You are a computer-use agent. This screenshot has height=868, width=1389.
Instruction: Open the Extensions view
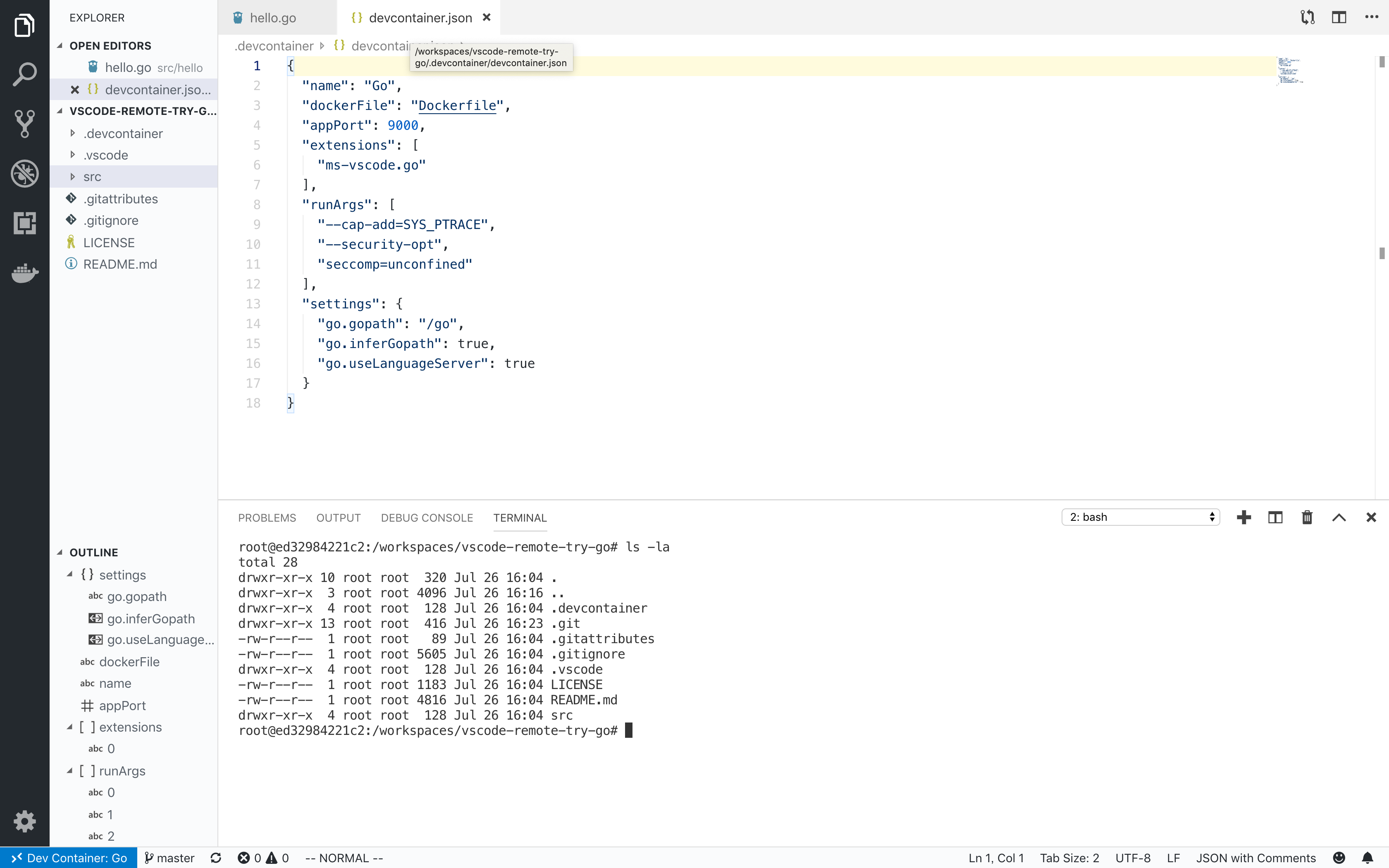coord(25,223)
